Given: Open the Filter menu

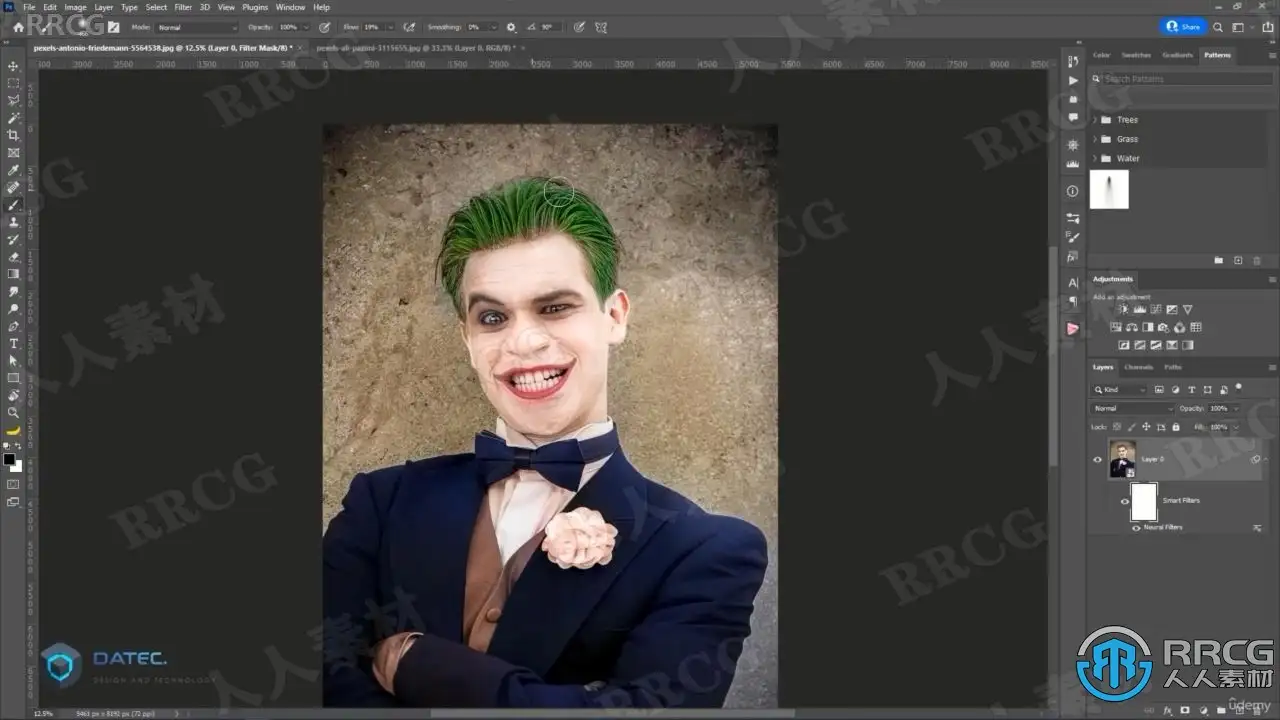Looking at the screenshot, I should (183, 7).
